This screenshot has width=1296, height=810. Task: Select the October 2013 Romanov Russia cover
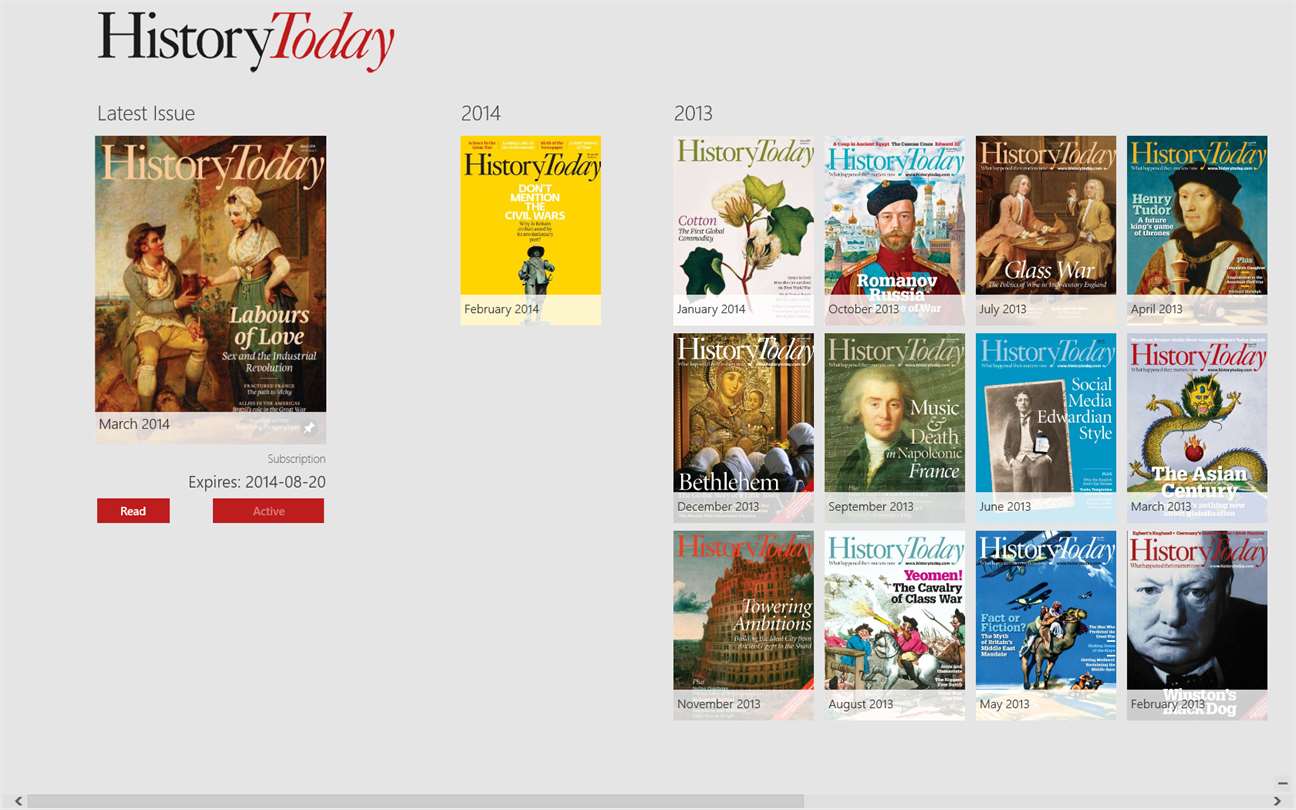pos(895,230)
